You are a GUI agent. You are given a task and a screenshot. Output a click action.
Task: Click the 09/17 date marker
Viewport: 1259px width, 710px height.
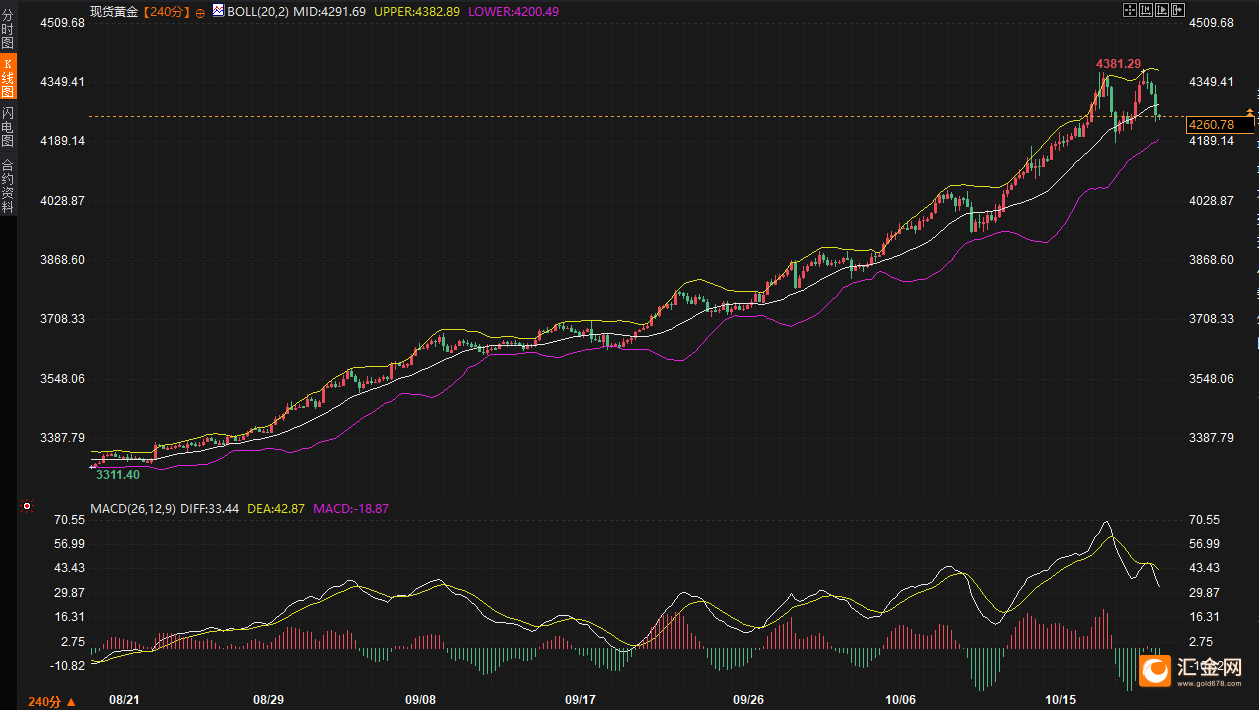tap(581, 700)
